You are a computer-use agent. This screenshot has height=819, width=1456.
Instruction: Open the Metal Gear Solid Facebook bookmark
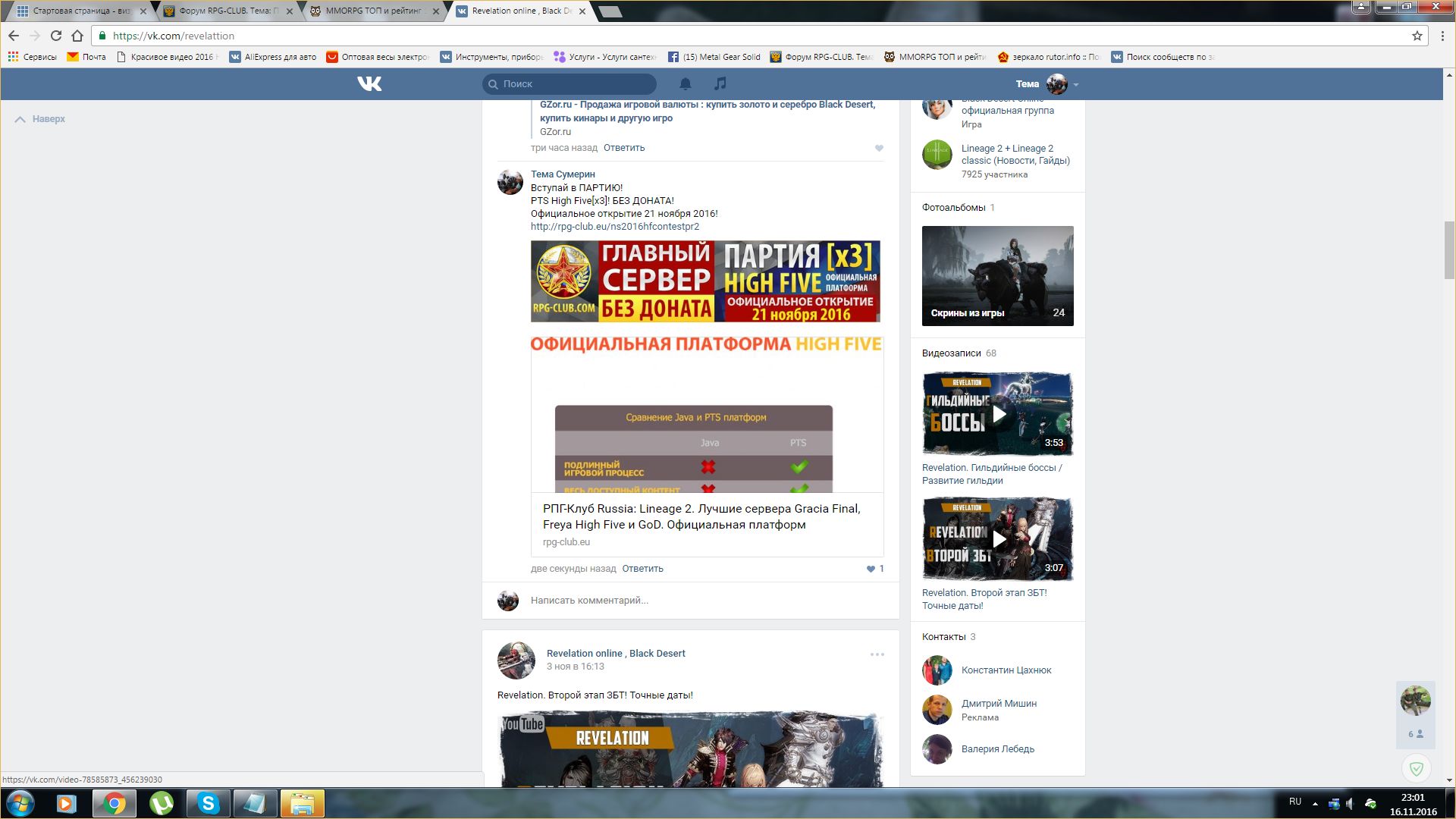pyautogui.click(x=714, y=57)
